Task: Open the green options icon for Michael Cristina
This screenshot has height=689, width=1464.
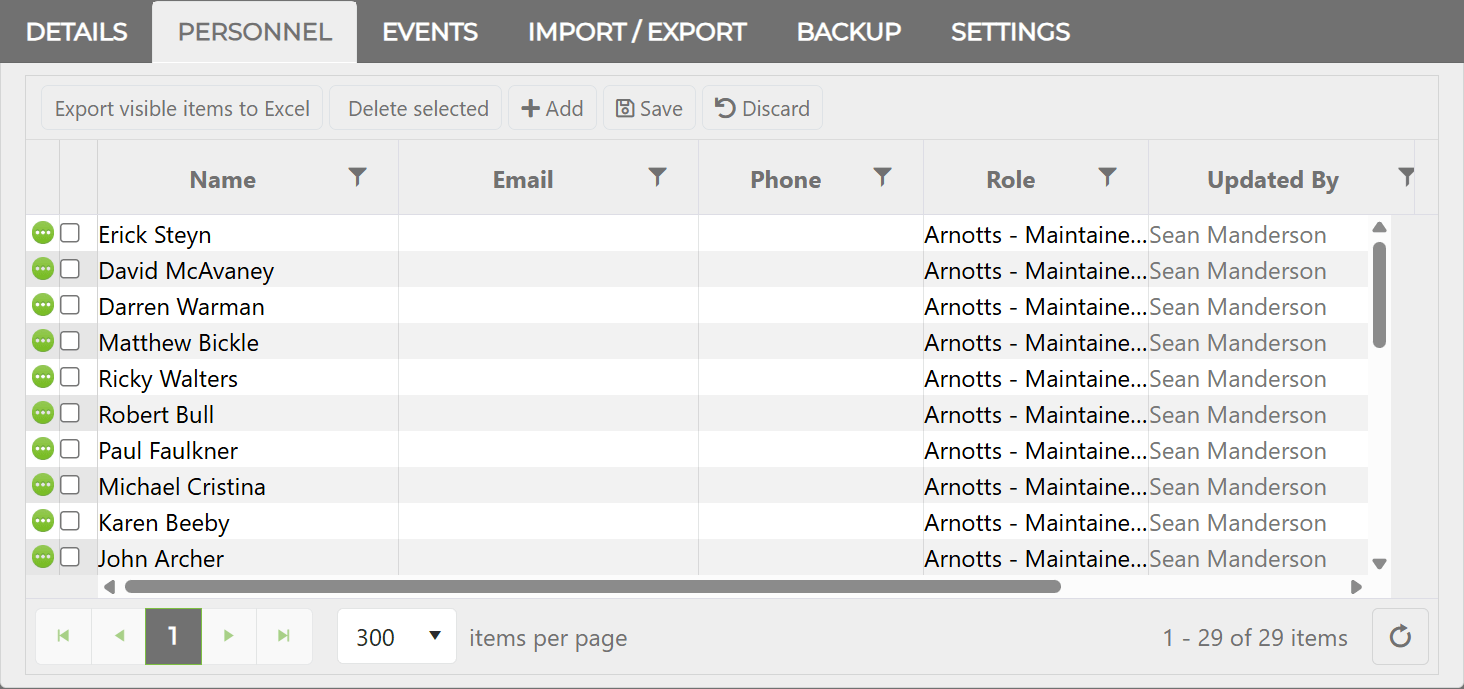Action: [x=43, y=485]
